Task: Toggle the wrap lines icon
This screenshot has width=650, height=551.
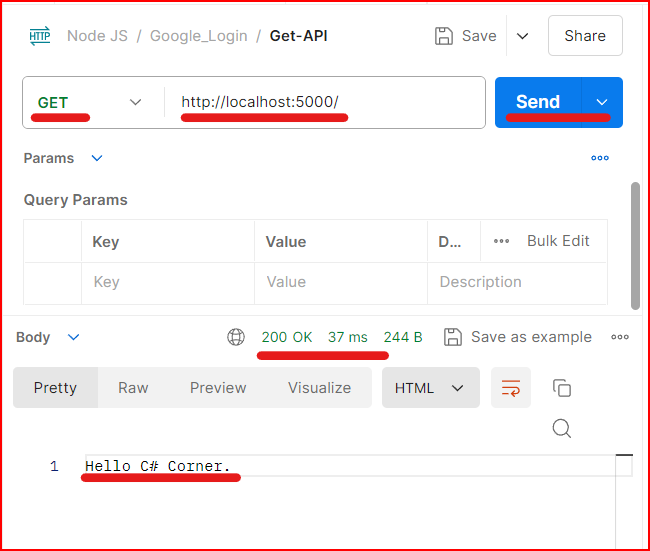Action: 511,388
